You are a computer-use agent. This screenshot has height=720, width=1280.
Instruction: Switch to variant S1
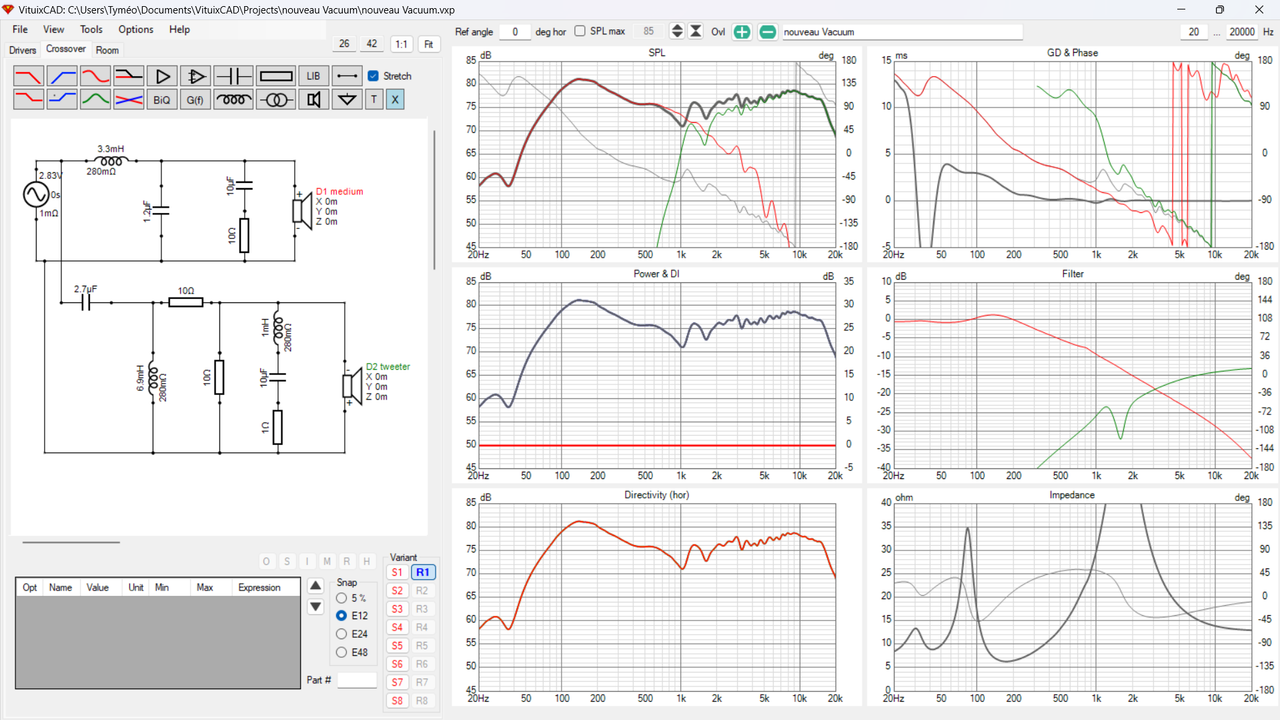[397, 573]
